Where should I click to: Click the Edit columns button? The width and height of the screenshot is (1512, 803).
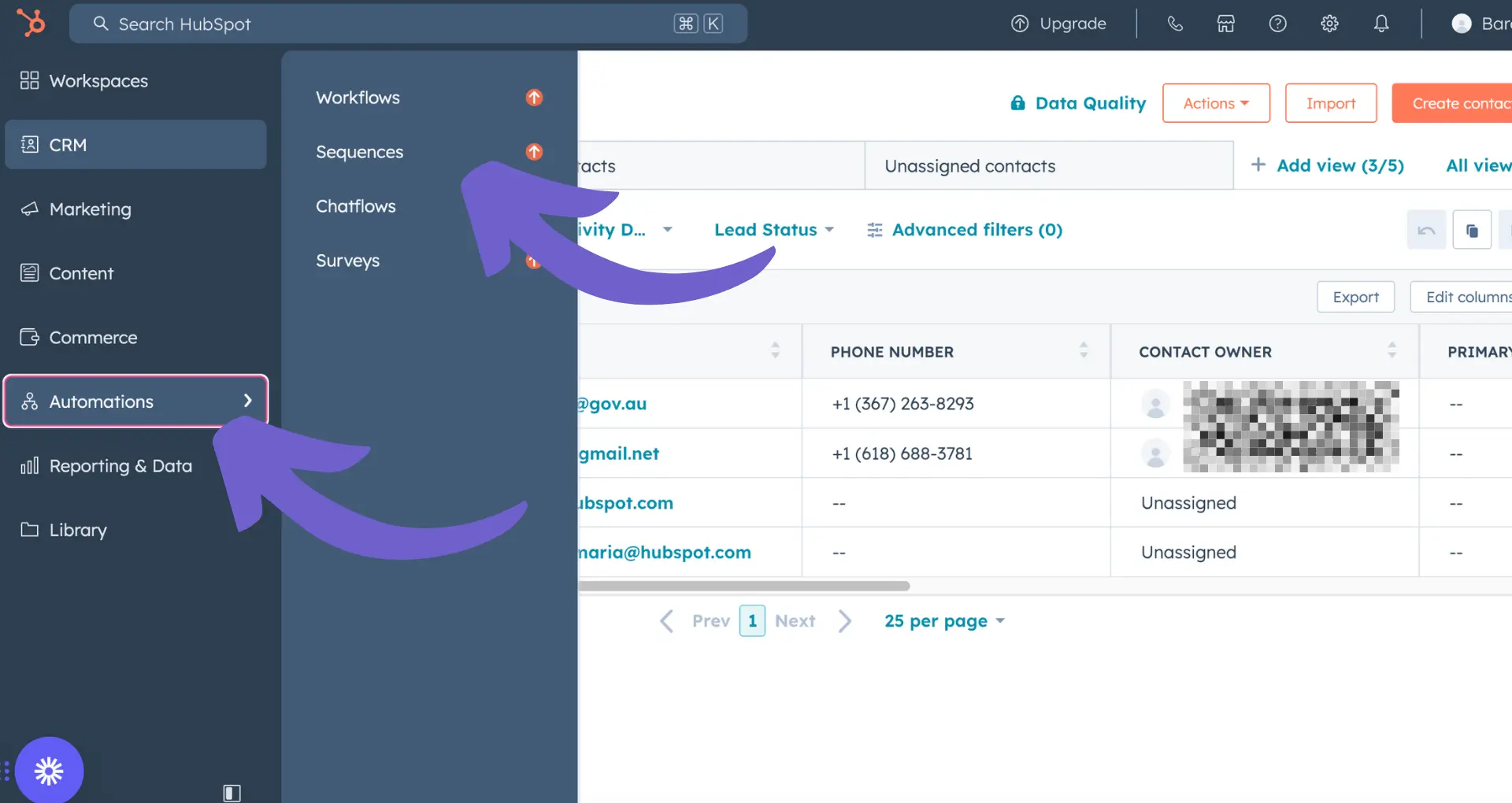pyautogui.click(x=1462, y=297)
